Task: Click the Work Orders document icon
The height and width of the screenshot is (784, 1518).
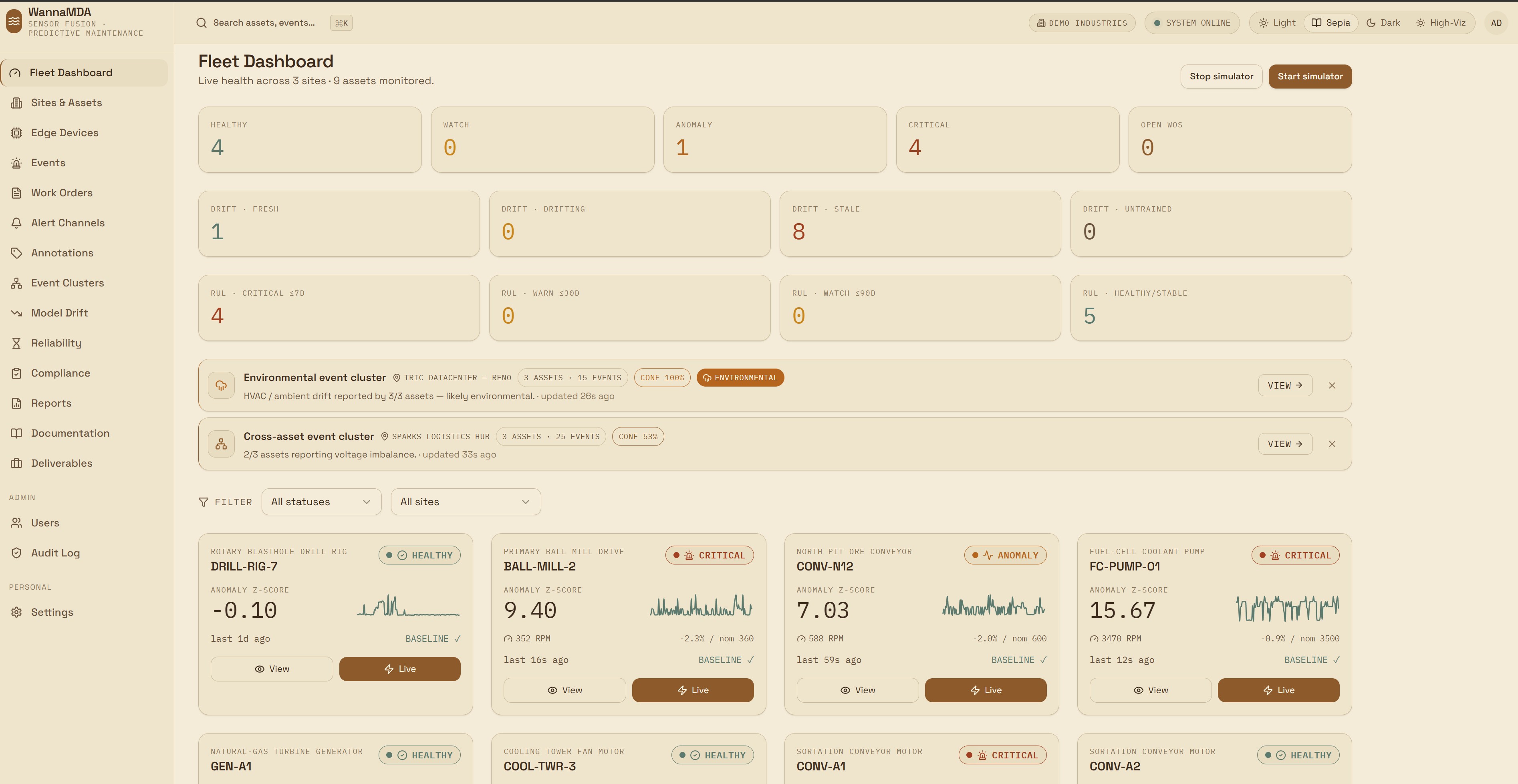Action: [16, 193]
